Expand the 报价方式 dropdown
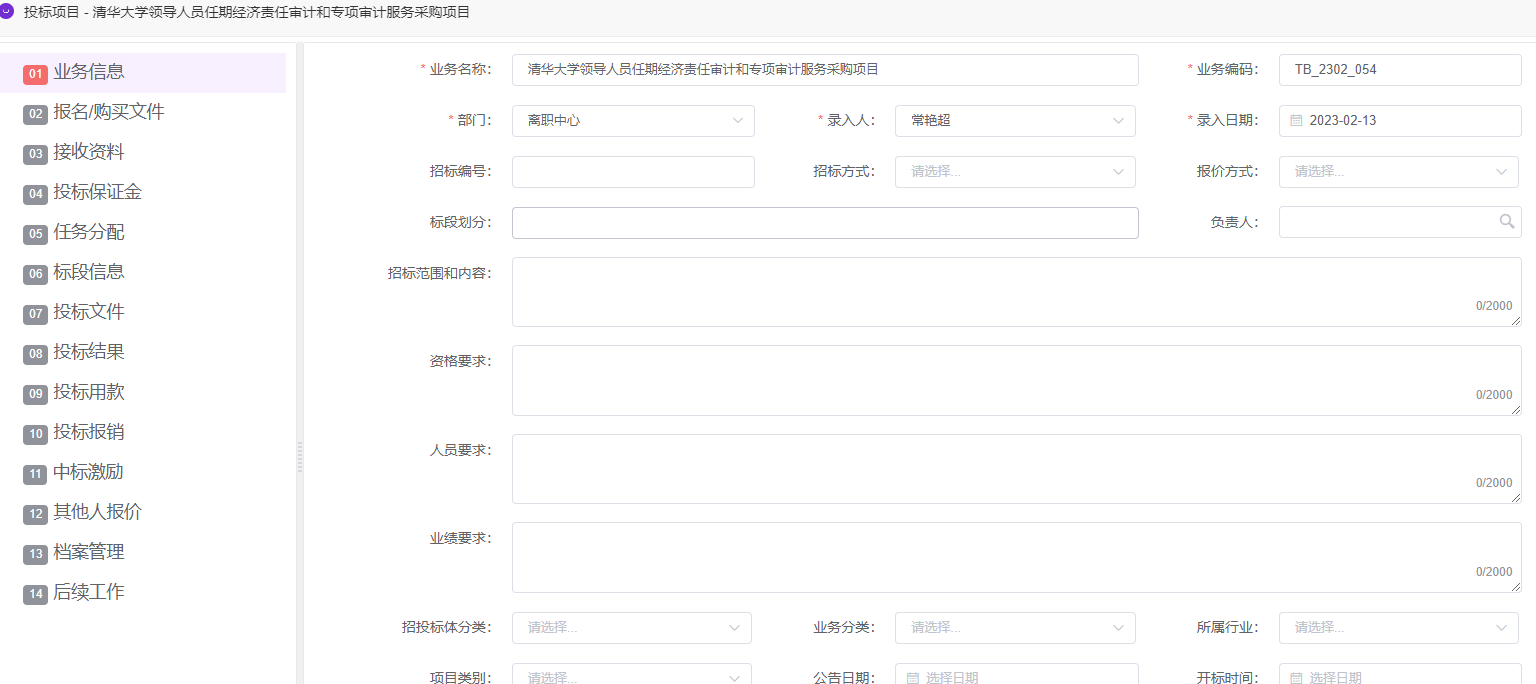Screen dimensions: 1536x684 pos(1398,172)
